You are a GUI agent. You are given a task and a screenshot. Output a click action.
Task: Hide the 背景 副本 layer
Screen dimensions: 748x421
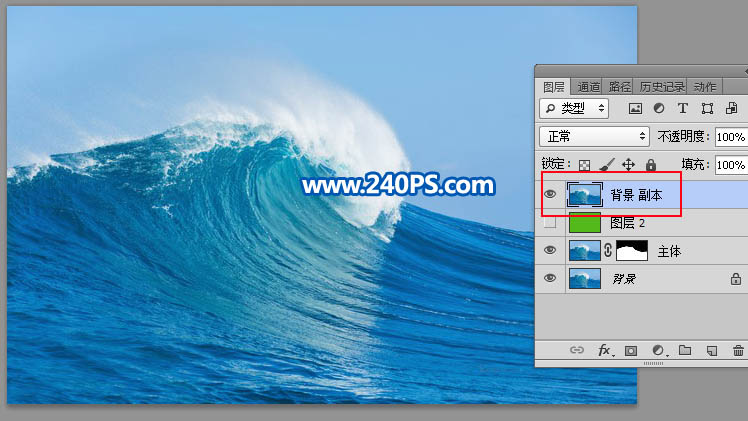550,194
